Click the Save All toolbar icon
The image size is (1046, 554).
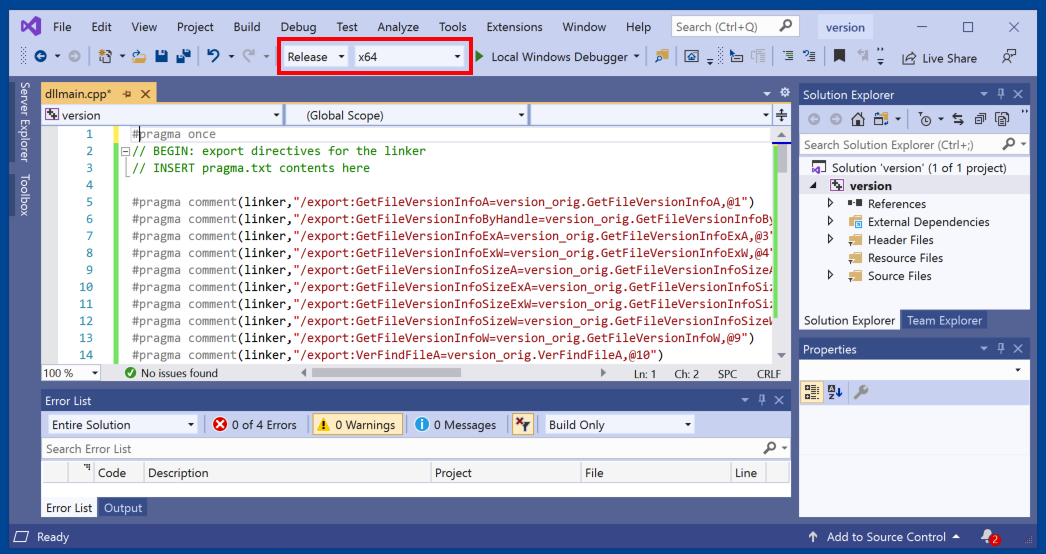183,57
